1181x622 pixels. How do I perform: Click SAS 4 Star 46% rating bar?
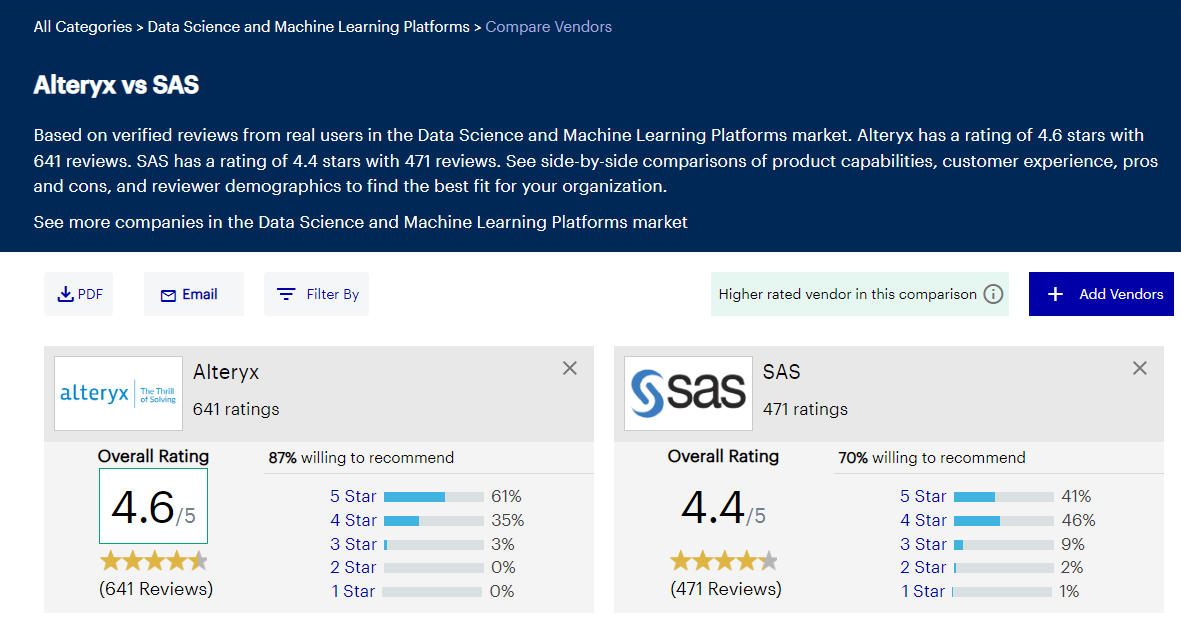(x=1004, y=521)
